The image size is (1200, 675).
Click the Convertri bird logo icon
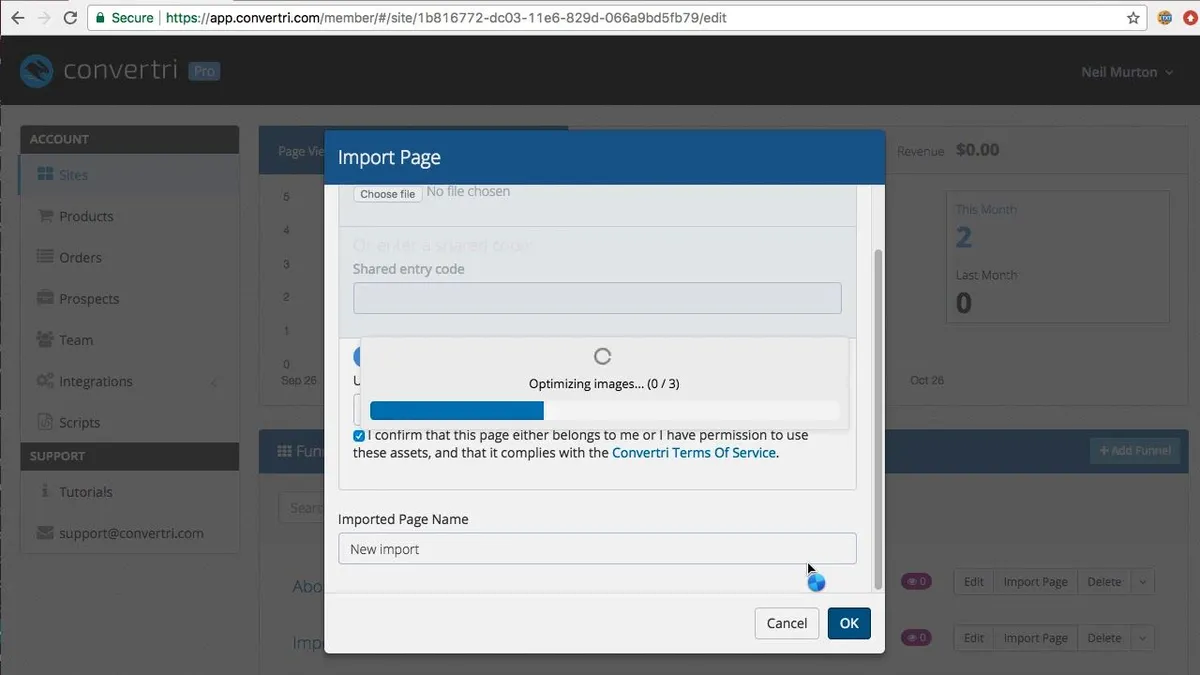coord(38,71)
